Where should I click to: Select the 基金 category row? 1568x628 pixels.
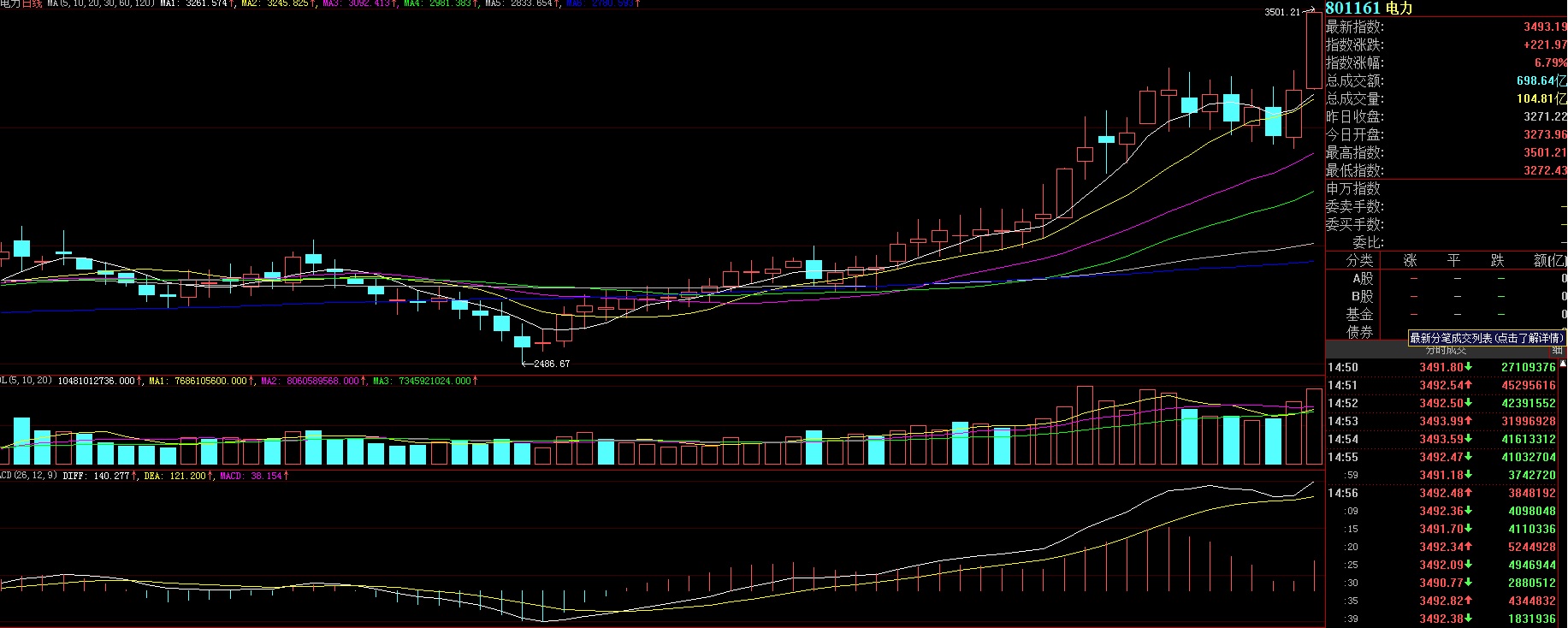coord(1359,314)
